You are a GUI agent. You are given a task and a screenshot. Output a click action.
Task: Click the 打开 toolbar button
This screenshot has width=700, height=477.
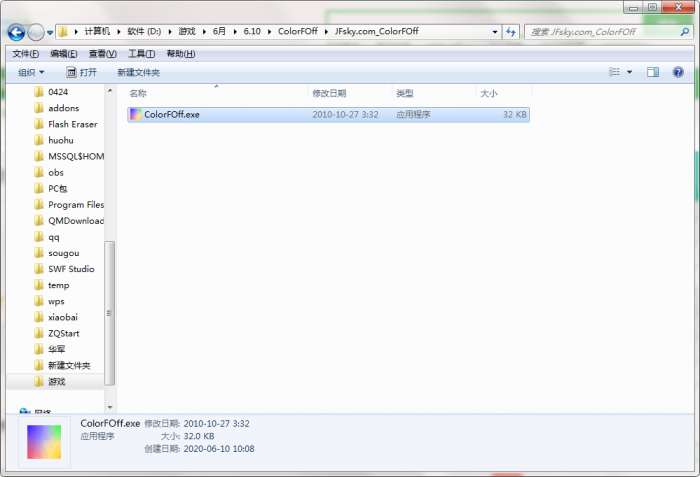pyautogui.click(x=81, y=72)
